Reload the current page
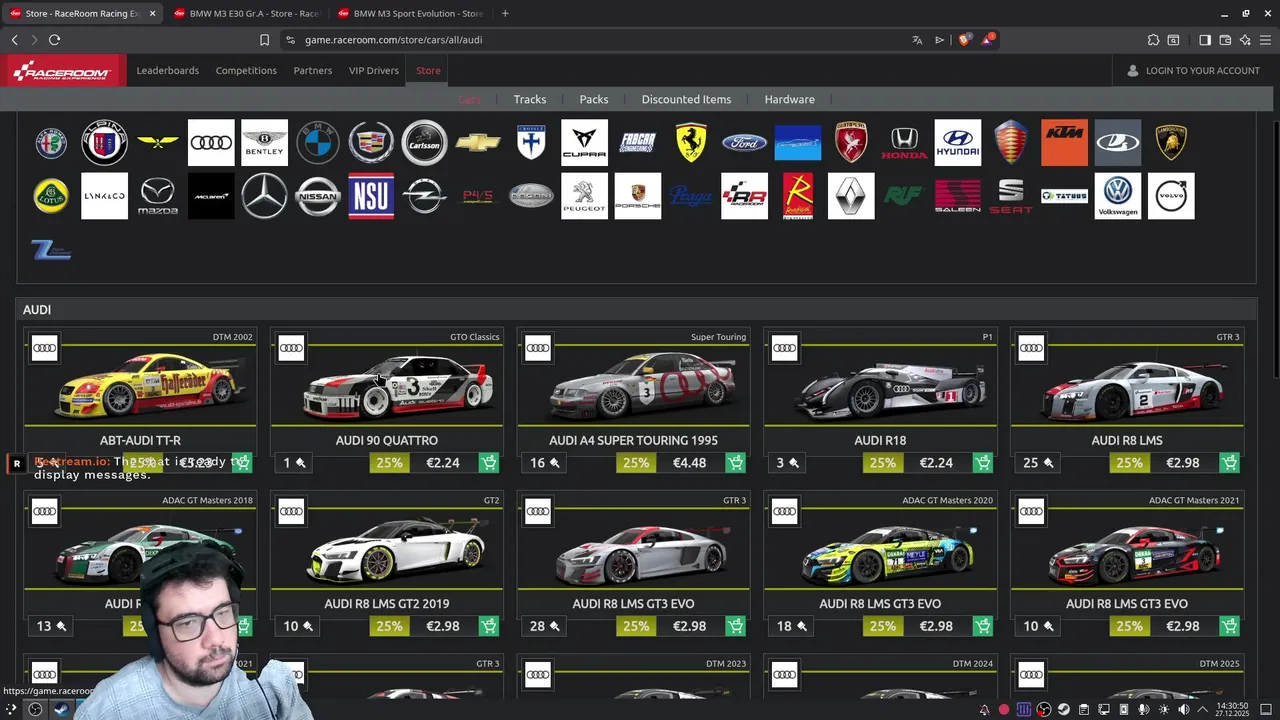Screen dimensions: 1280x720 [x=54, y=40]
